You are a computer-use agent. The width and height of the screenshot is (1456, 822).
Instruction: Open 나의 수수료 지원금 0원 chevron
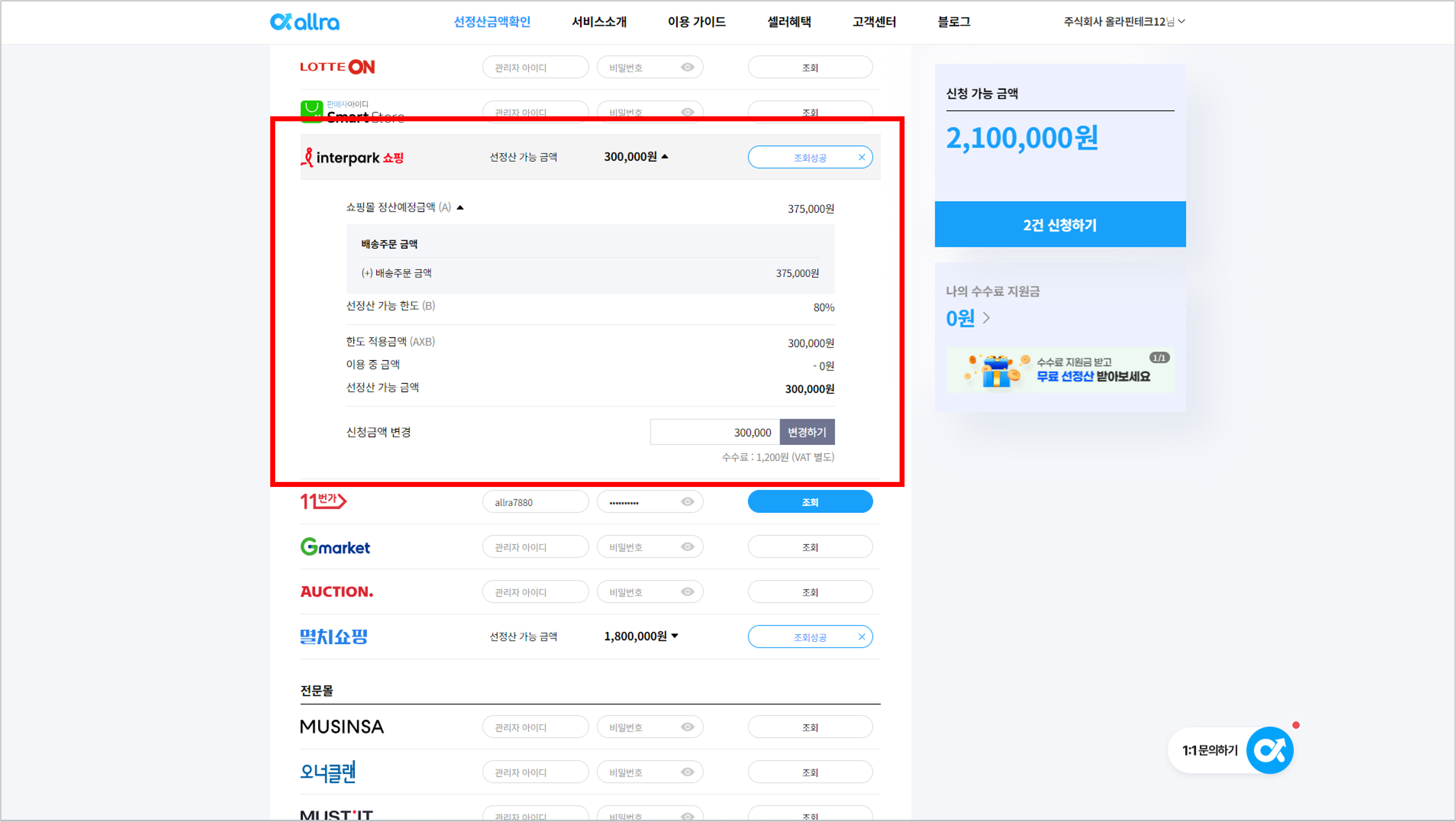(986, 318)
